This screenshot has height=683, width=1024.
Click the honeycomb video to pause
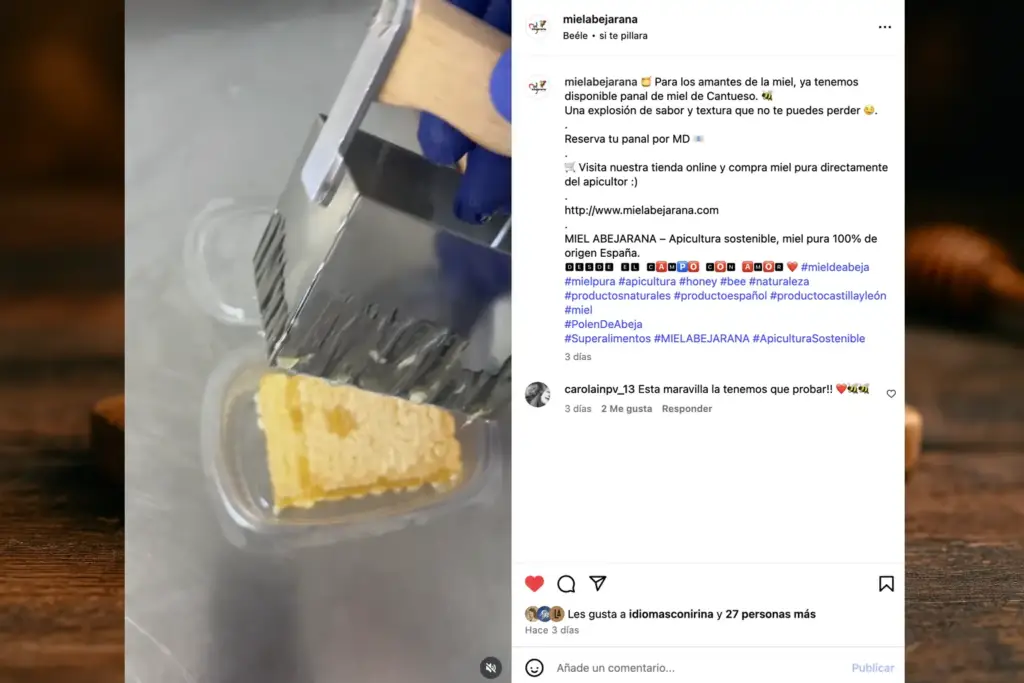[x=318, y=342]
